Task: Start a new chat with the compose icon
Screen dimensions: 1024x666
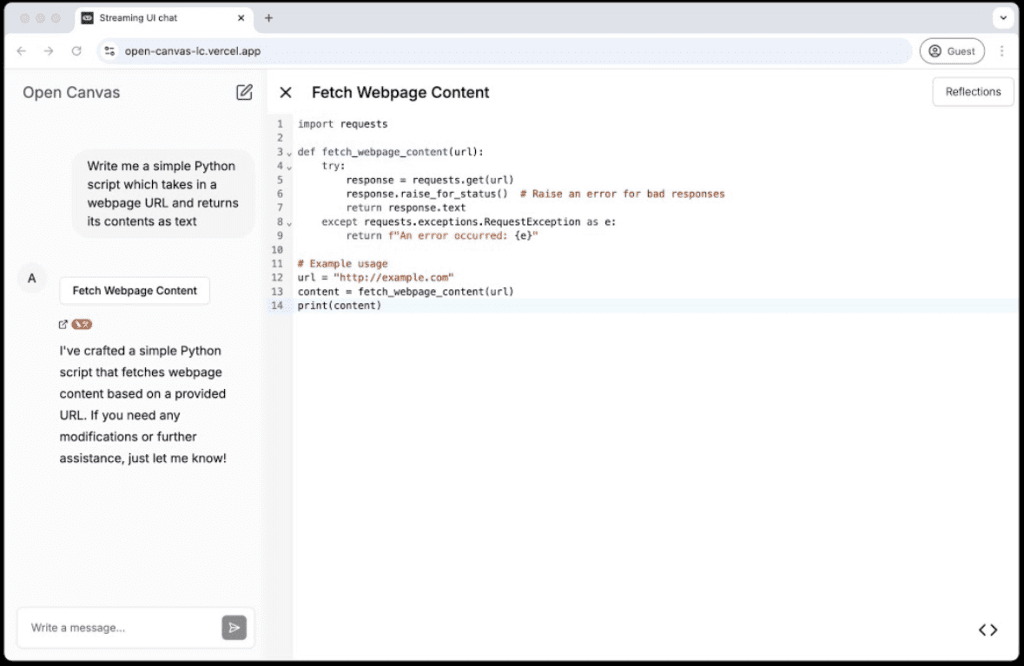Action: (x=244, y=92)
